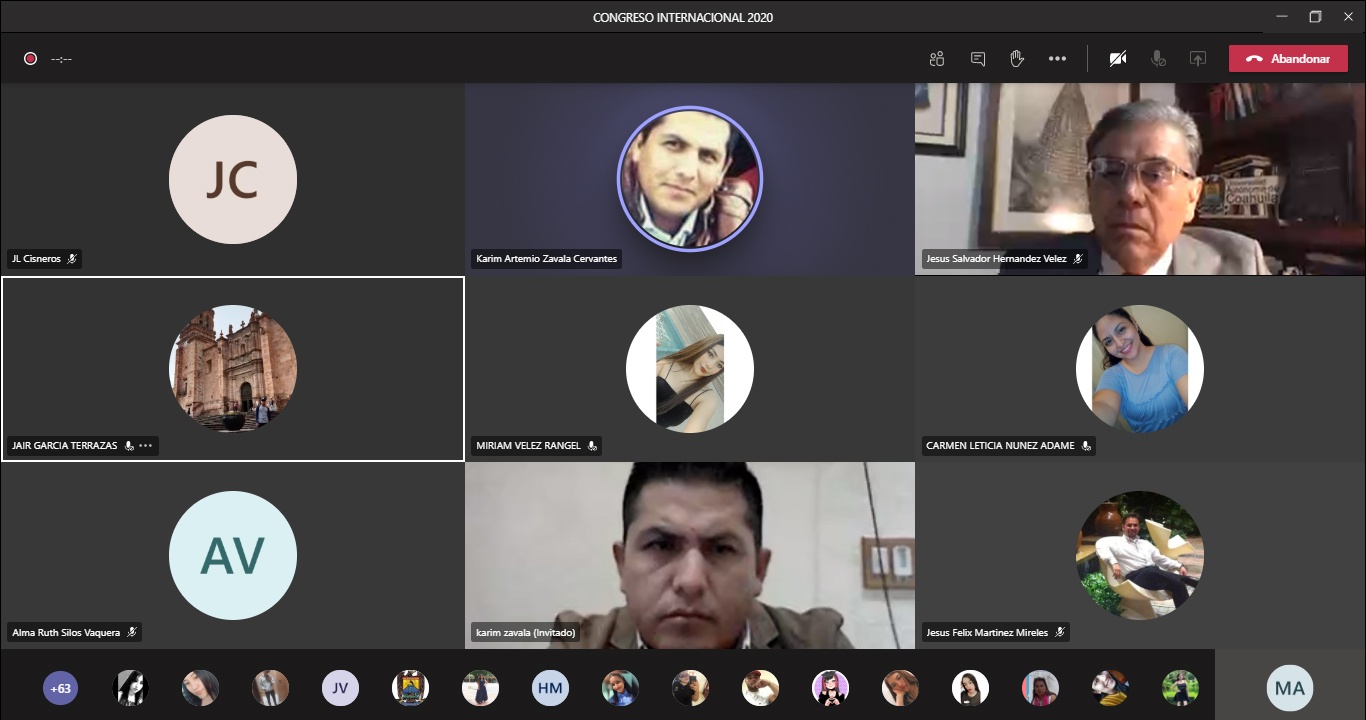Open options menu next to JAIR GARCIA TERRAZAS
This screenshot has height=720, width=1366.
[x=146, y=446]
